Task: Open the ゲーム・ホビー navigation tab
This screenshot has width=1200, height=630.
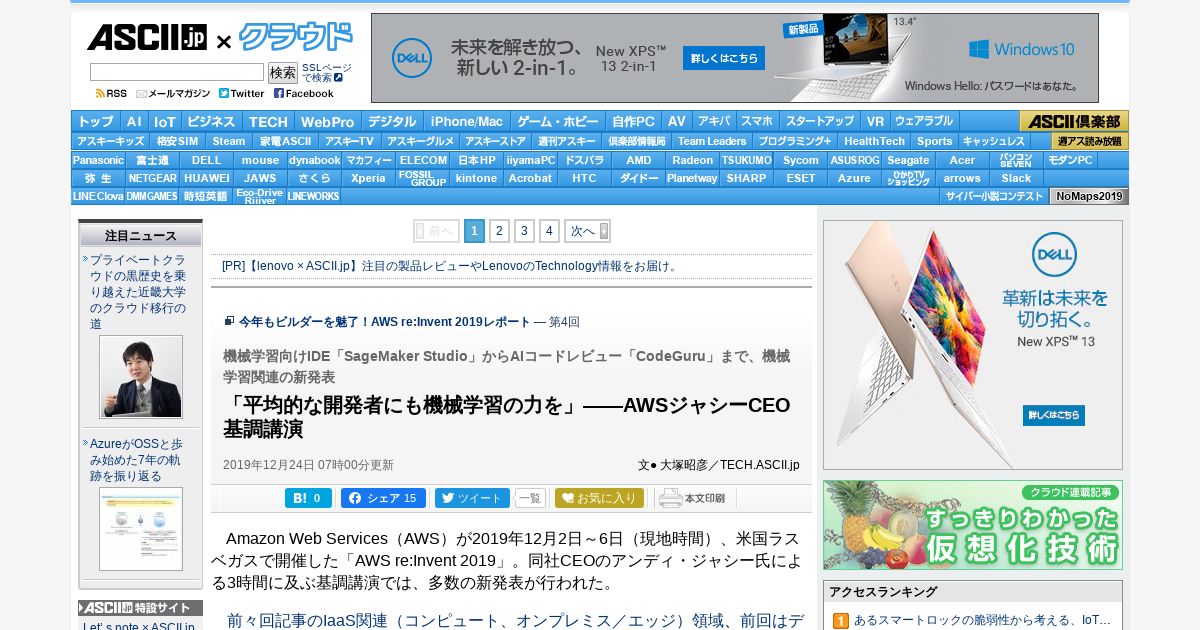Action: pyautogui.click(x=557, y=121)
